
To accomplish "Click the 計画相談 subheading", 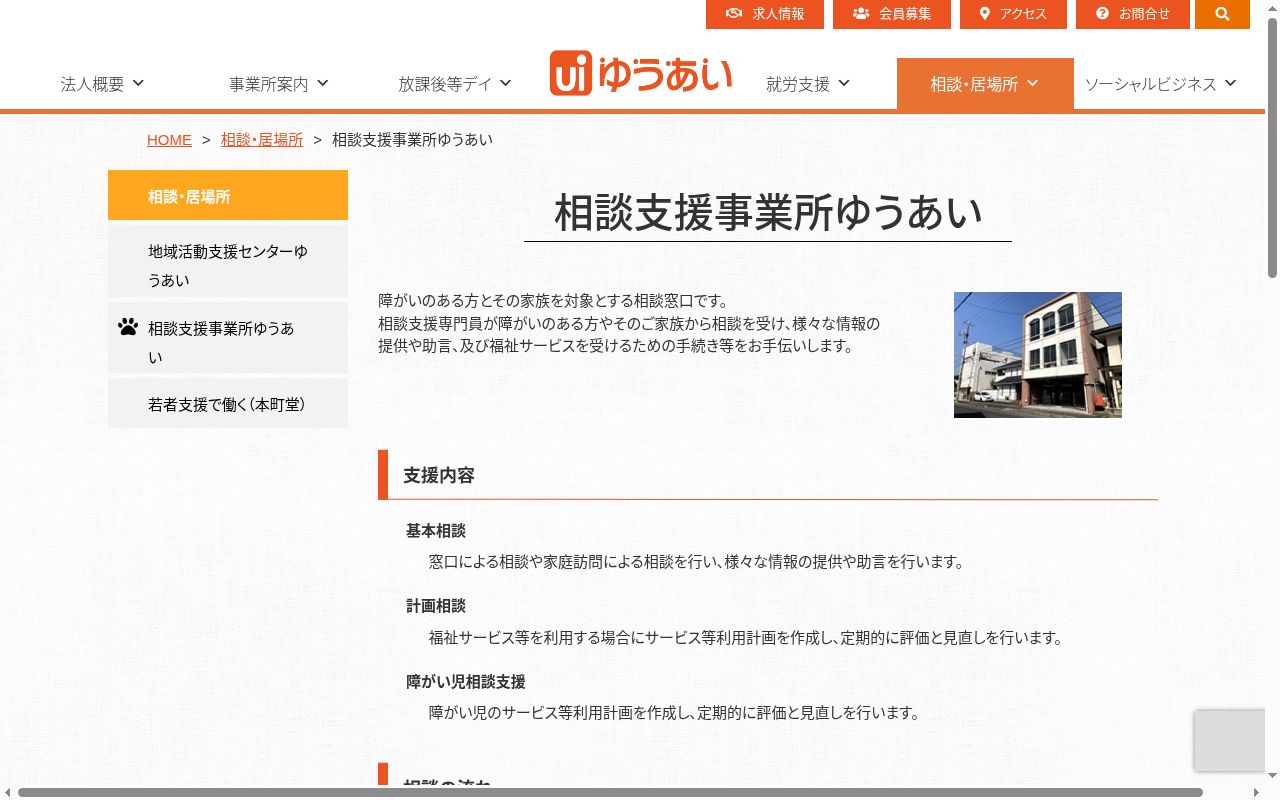I will 436,606.
